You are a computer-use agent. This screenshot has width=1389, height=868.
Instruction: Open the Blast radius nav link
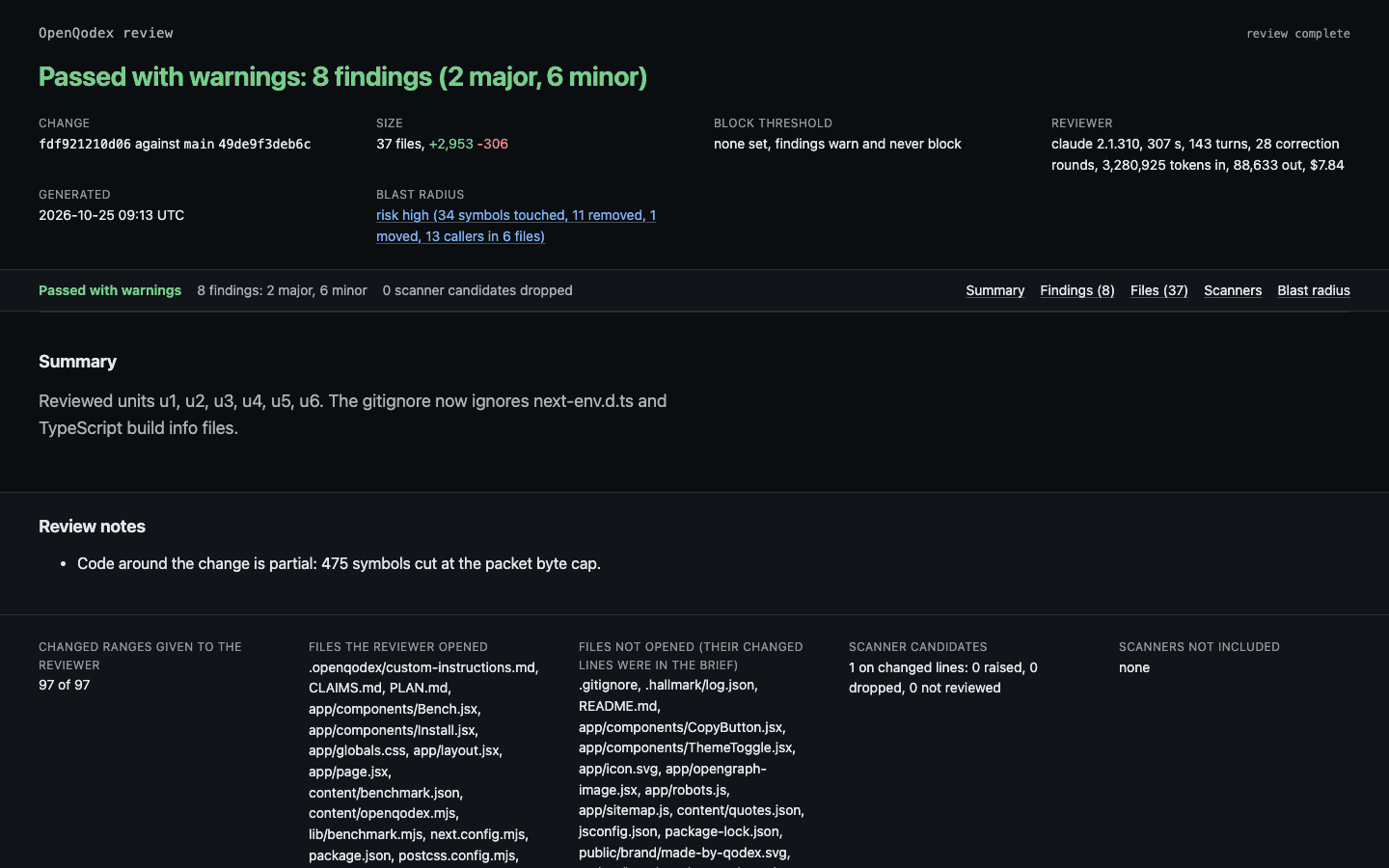tap(1314, 290)
